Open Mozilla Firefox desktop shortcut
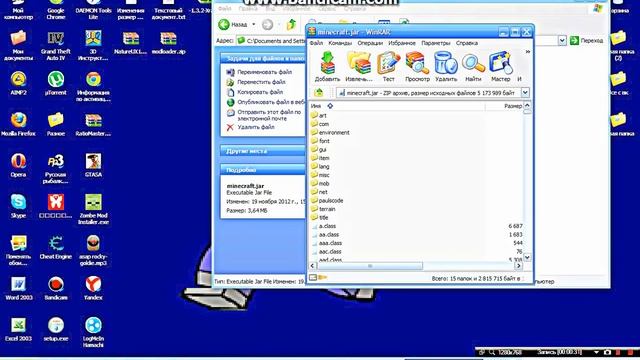This screenshot has width=640, height=360. click(18, 124)
